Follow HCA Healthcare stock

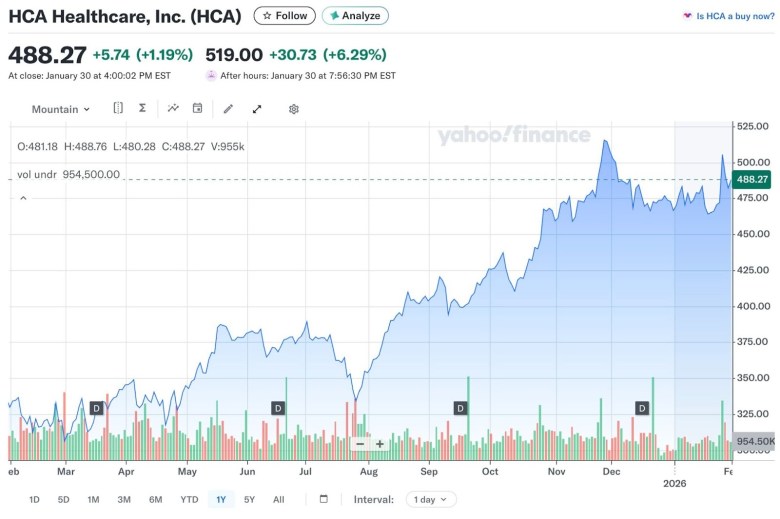(285, 16)
